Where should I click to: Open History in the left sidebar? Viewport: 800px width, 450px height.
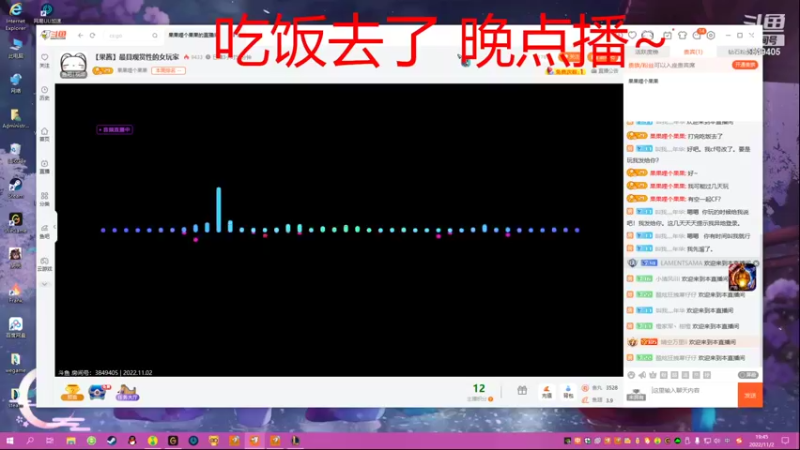coord(44,93)
